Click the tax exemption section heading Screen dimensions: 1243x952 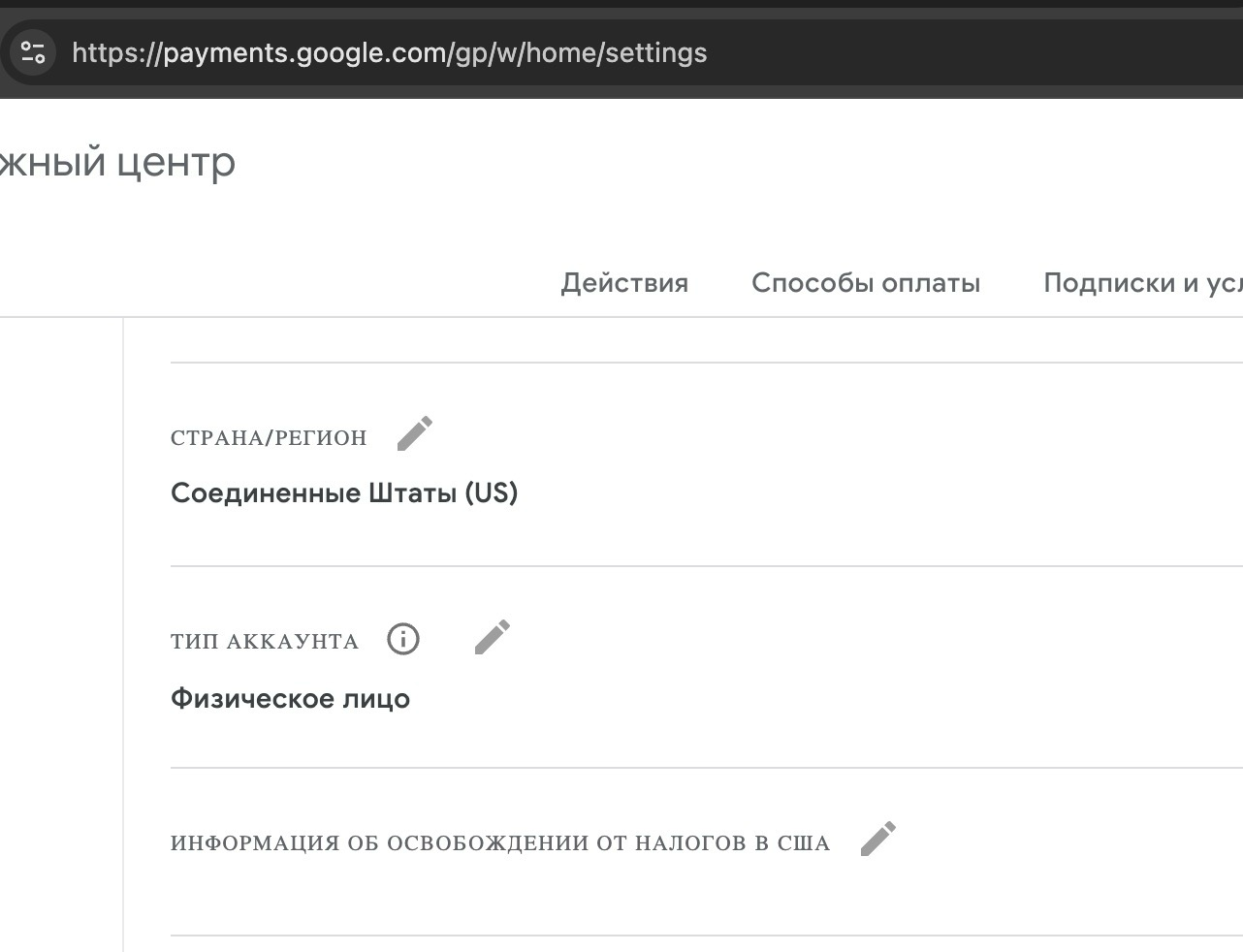(500, 843)
